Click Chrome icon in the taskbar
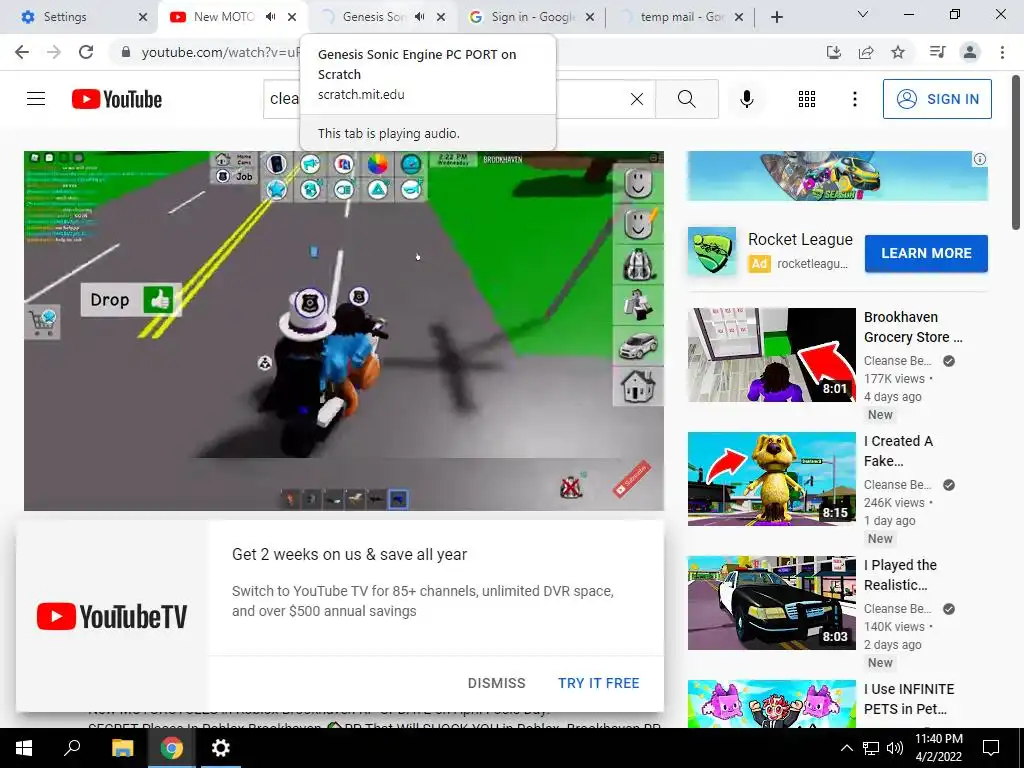This screenshot has height=768, width=1024. click(172, 748)
